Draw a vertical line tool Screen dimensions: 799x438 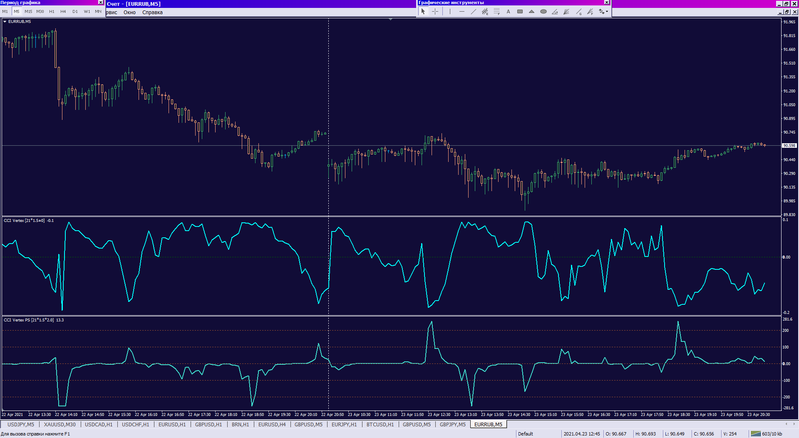[450, 11]
